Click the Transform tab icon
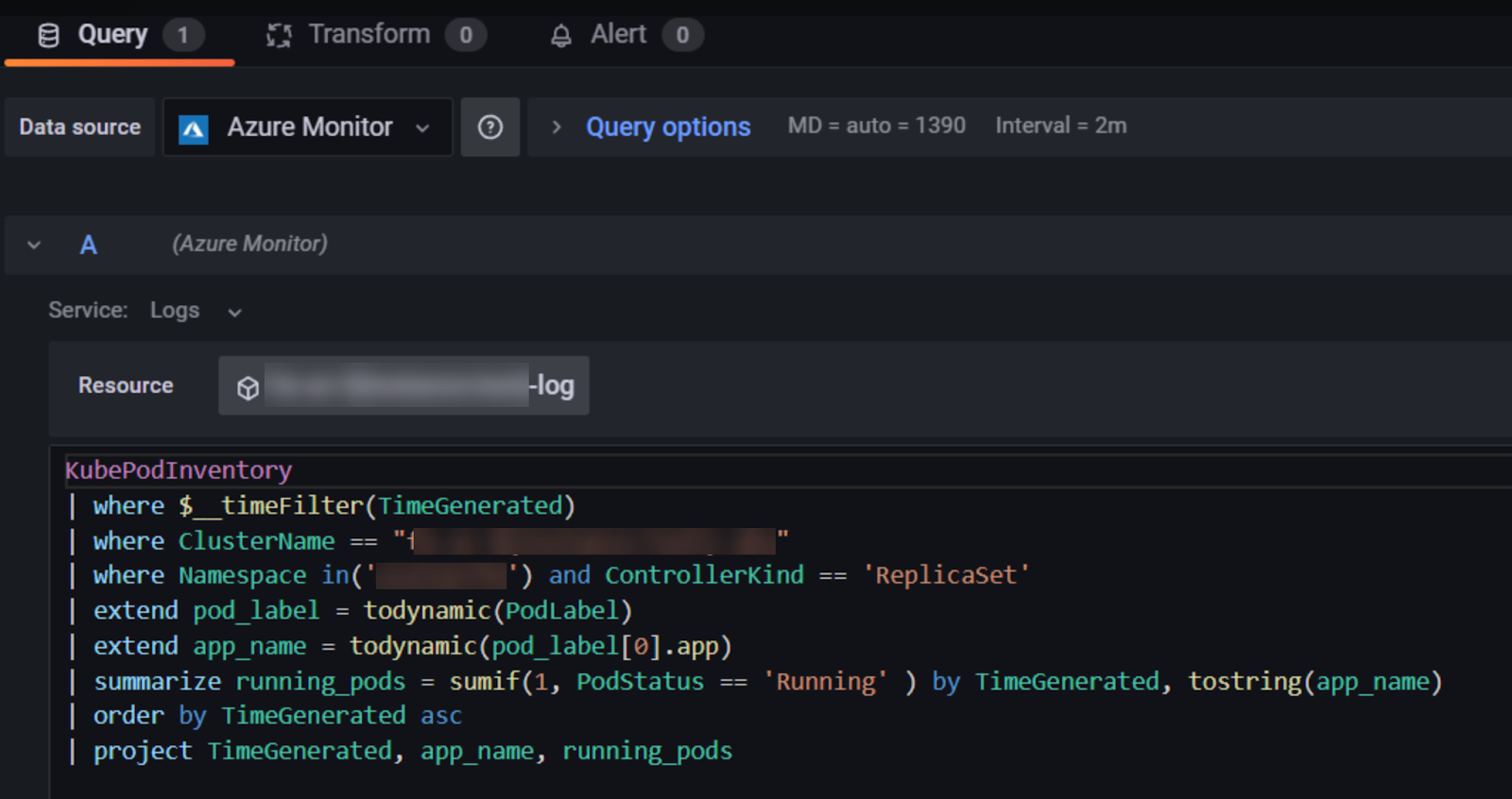The height and width of the screenshot is (799, 1512). coord(279,36)
